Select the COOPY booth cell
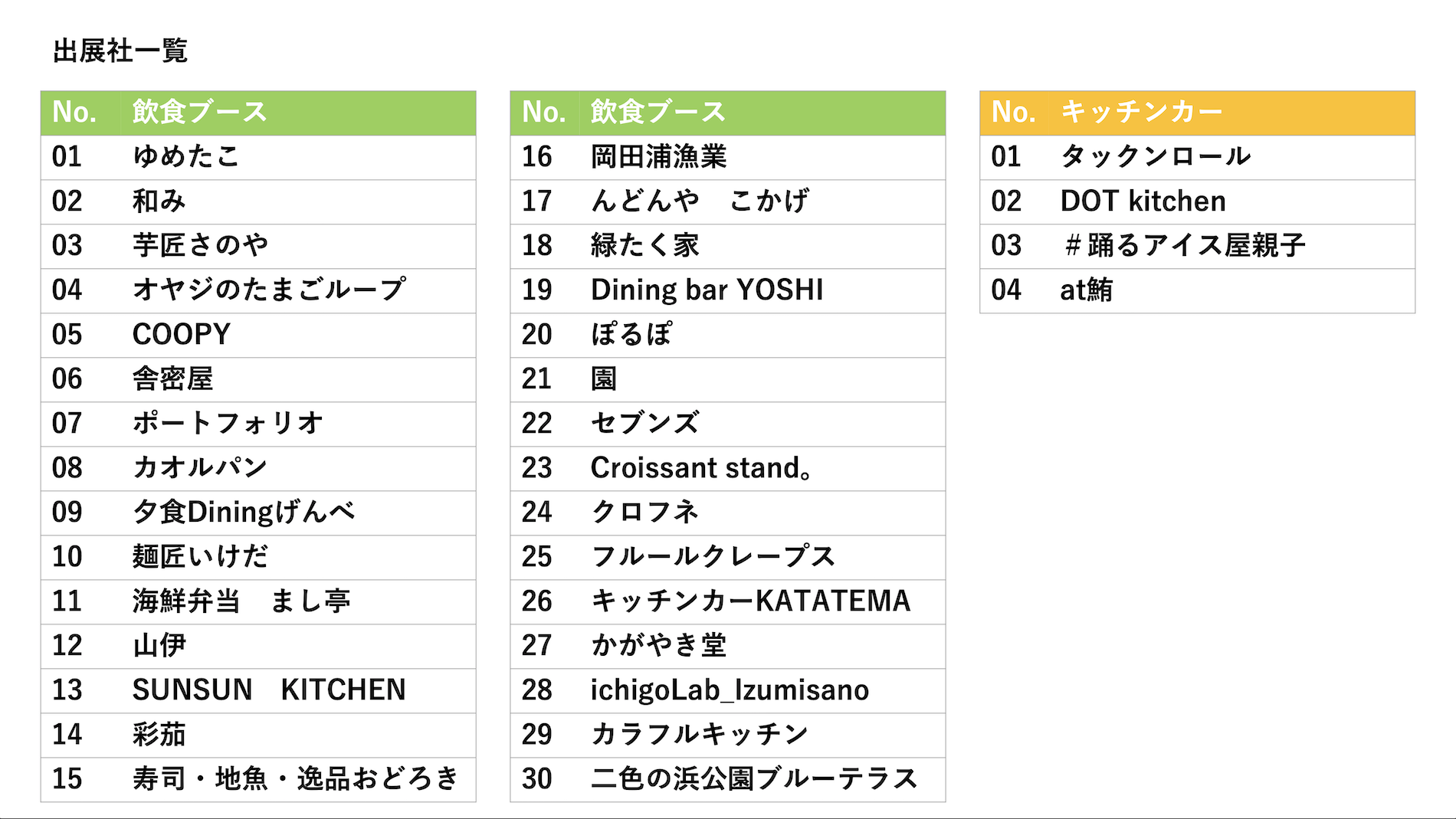Viewport: 1456px width, 819px height. (x=297, y=335)
